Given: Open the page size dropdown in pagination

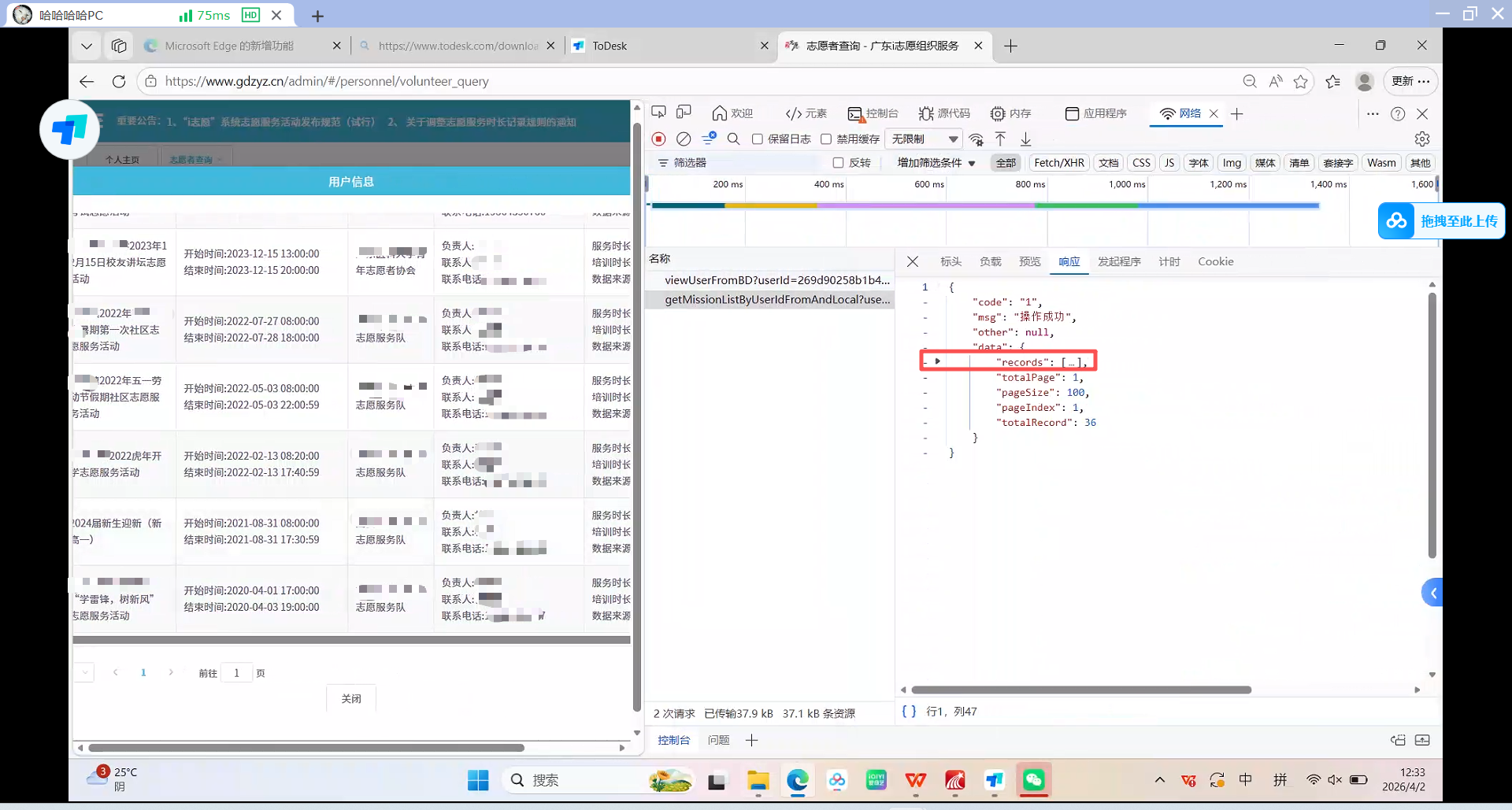Looking at the screenshot, I should tap(83, 672).
